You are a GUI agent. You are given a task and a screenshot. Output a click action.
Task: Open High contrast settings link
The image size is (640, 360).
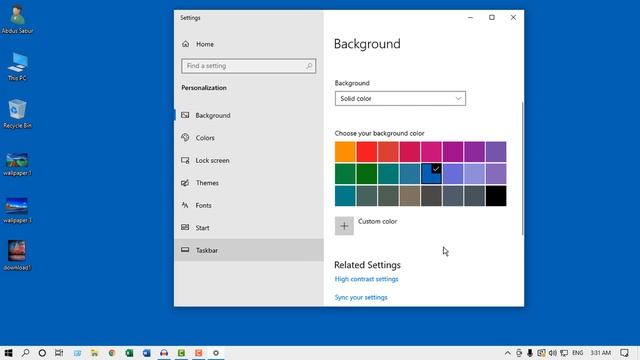click(x=366, y=279)
